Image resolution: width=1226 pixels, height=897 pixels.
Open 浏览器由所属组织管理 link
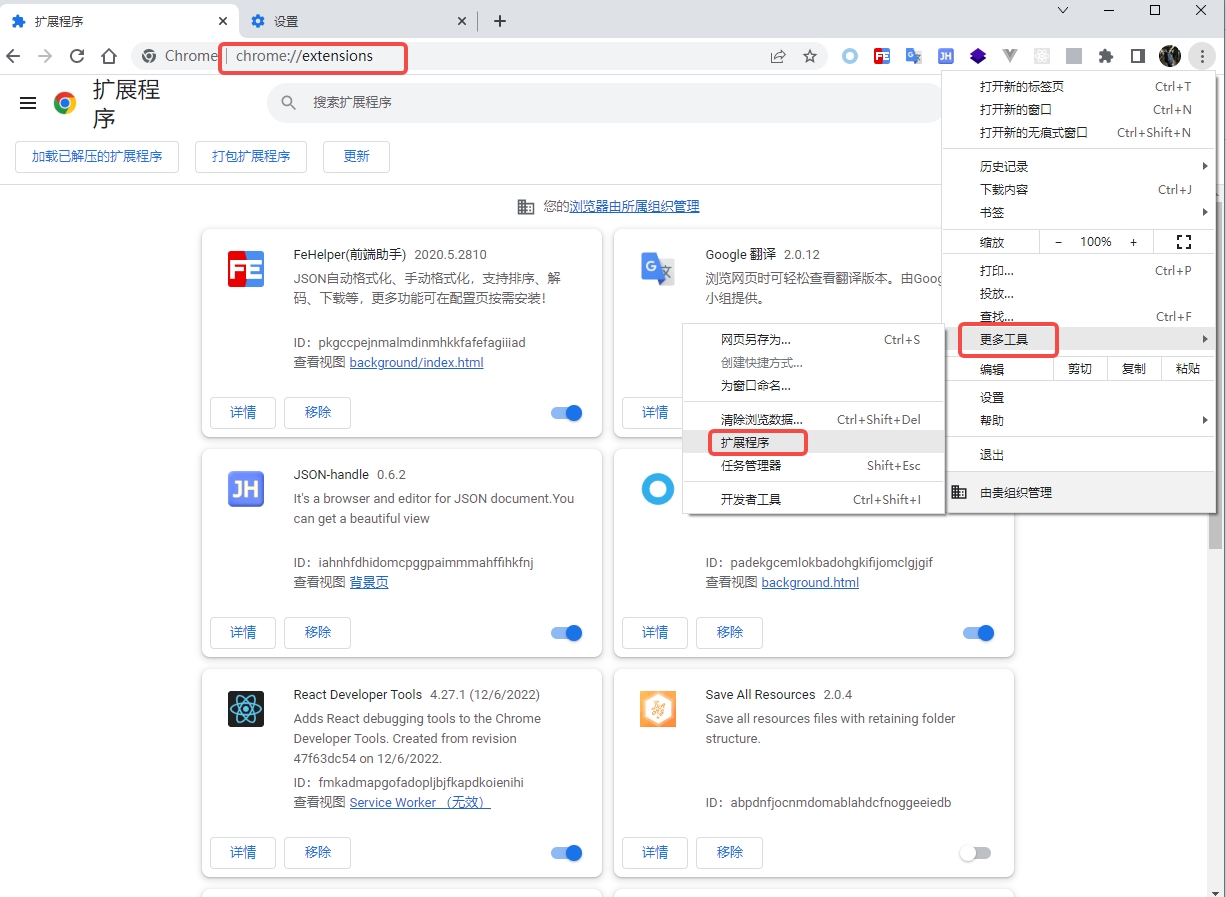click(x=635, y=207)
